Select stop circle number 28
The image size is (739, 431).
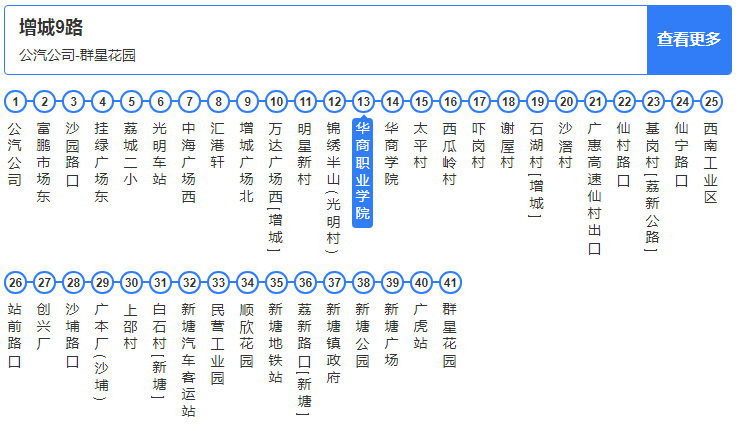pyautogui.click(x=74, y=282)
